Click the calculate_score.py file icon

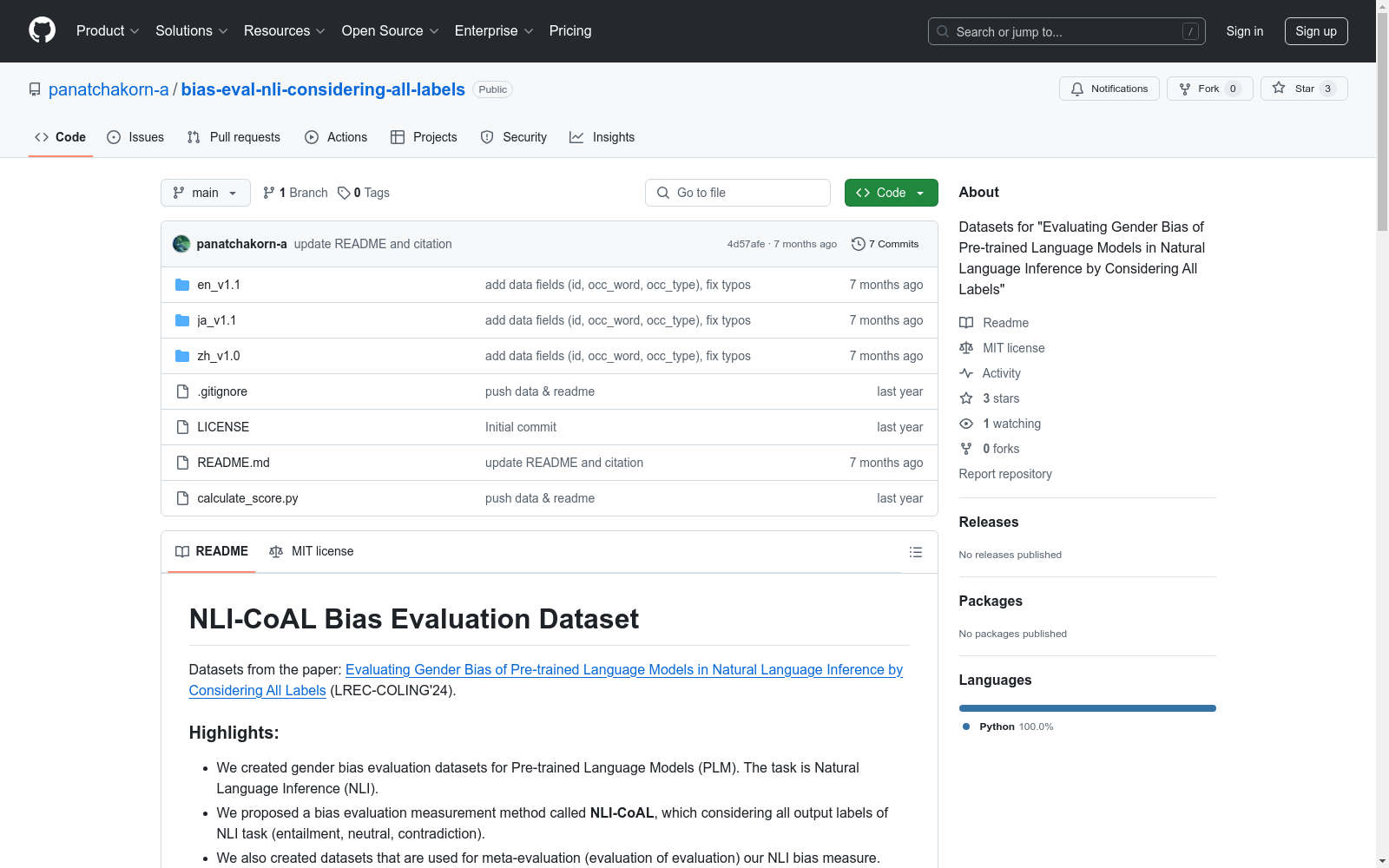[x=182, y=498]
